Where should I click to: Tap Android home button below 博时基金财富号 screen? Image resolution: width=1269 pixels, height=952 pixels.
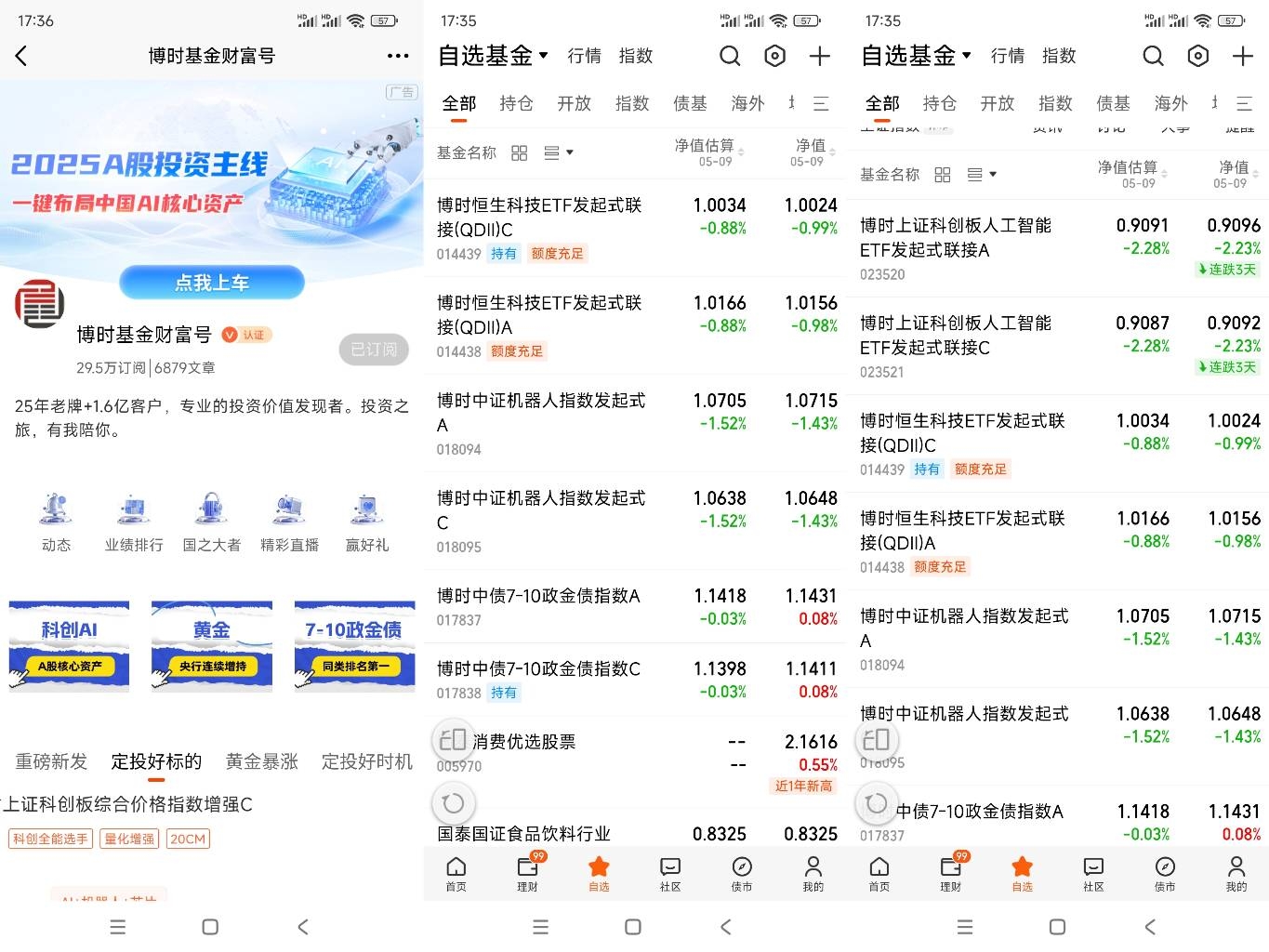pos(210,927)
